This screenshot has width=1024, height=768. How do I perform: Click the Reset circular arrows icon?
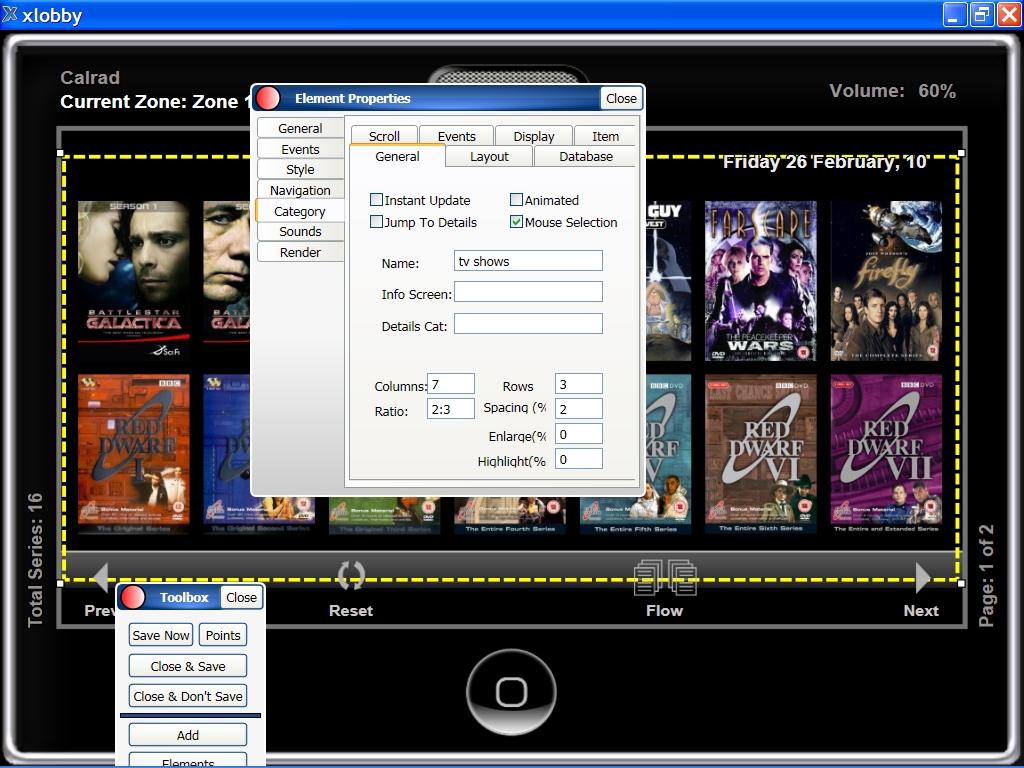351,575
